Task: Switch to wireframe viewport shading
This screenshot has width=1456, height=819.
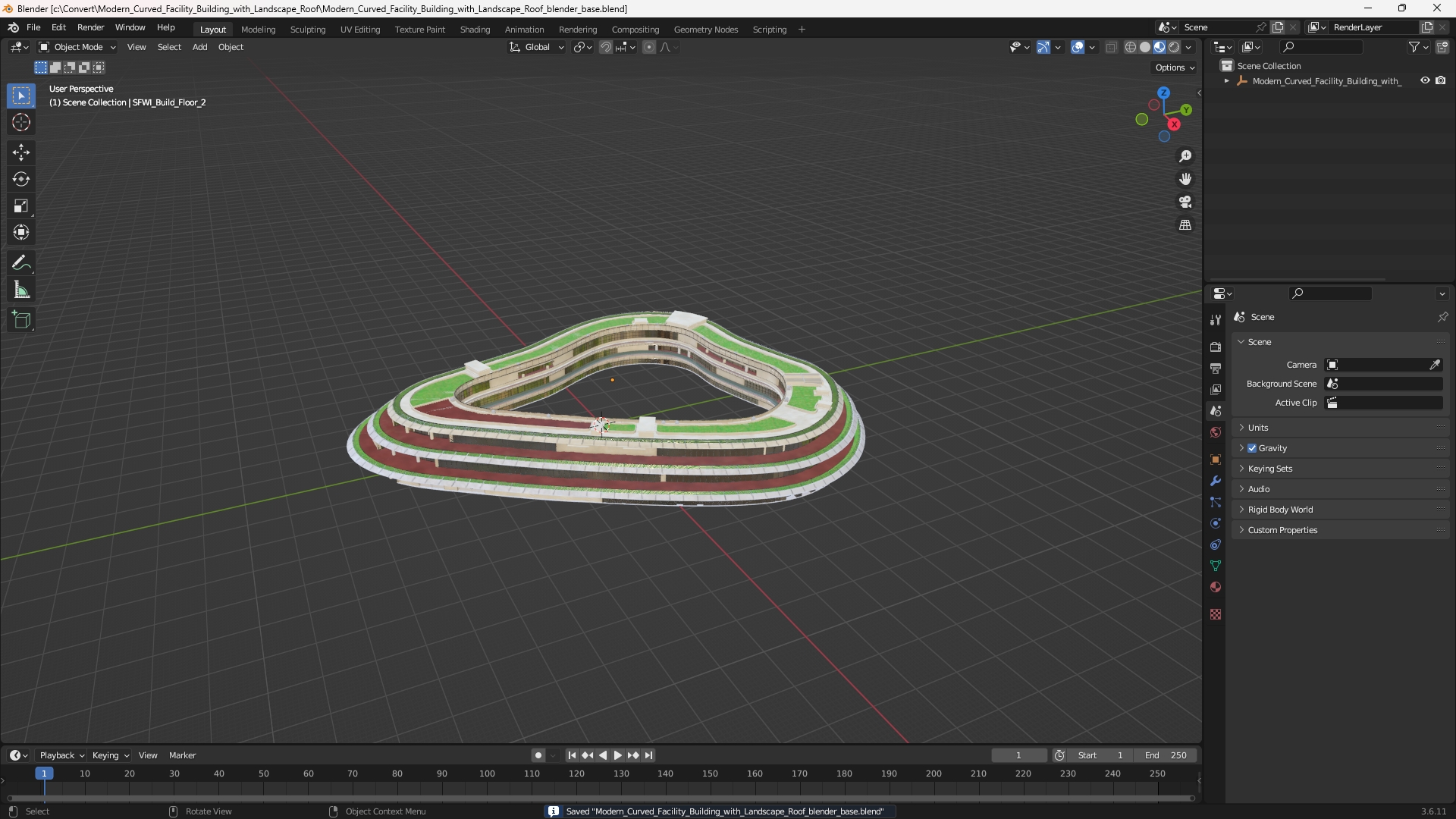Action: click(1131, 47)
